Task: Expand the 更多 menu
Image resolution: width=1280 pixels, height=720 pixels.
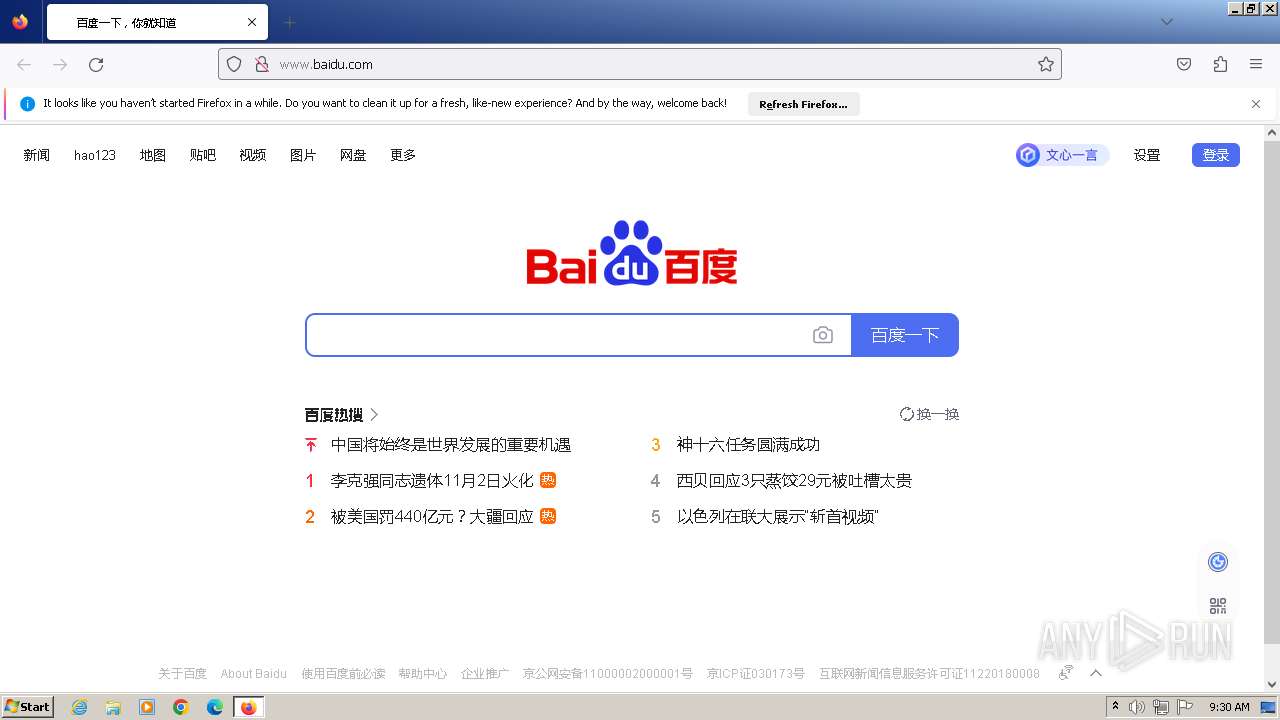Action: 403,155
